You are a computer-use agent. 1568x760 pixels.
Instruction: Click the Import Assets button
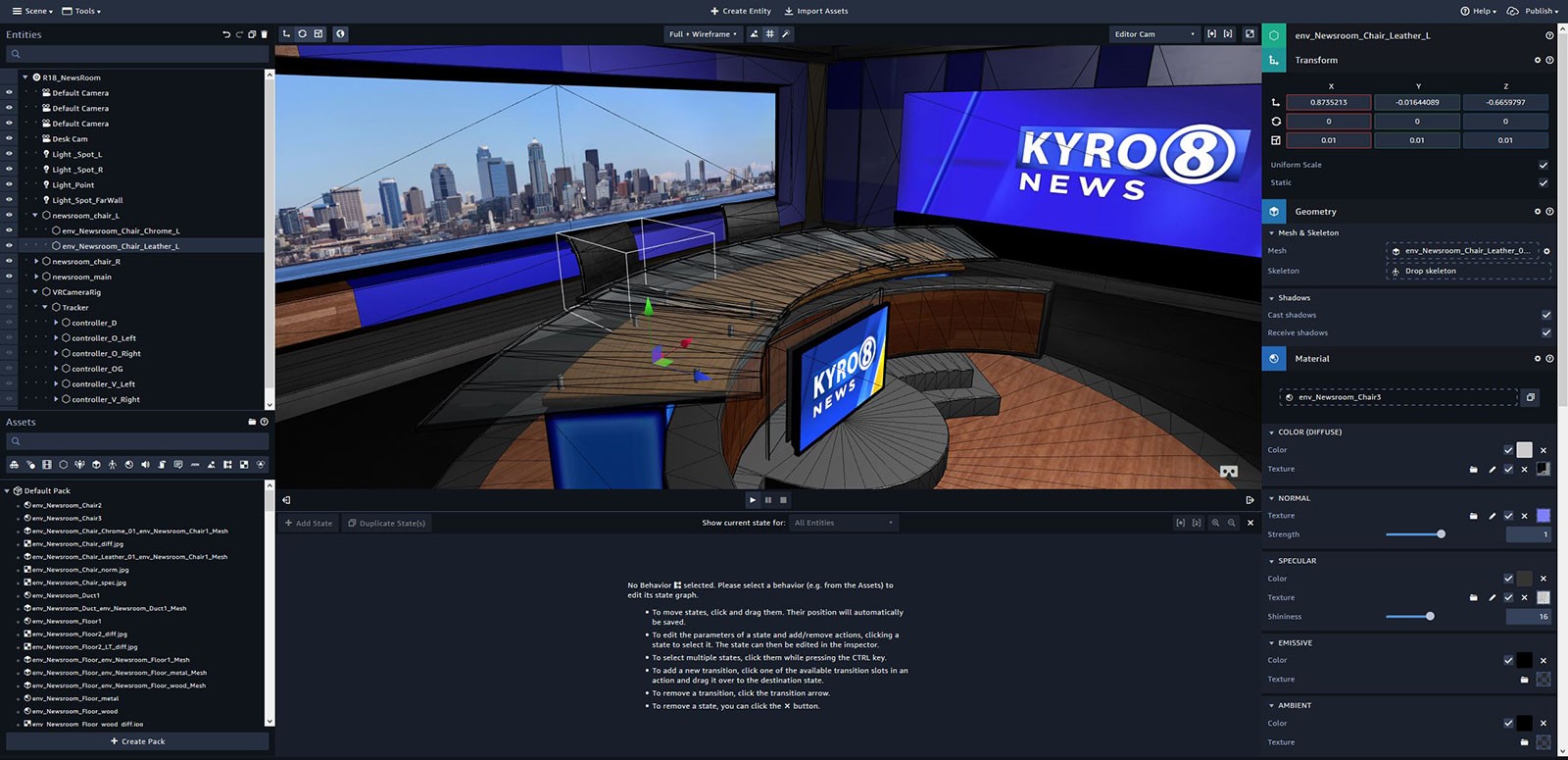point(816,11)
